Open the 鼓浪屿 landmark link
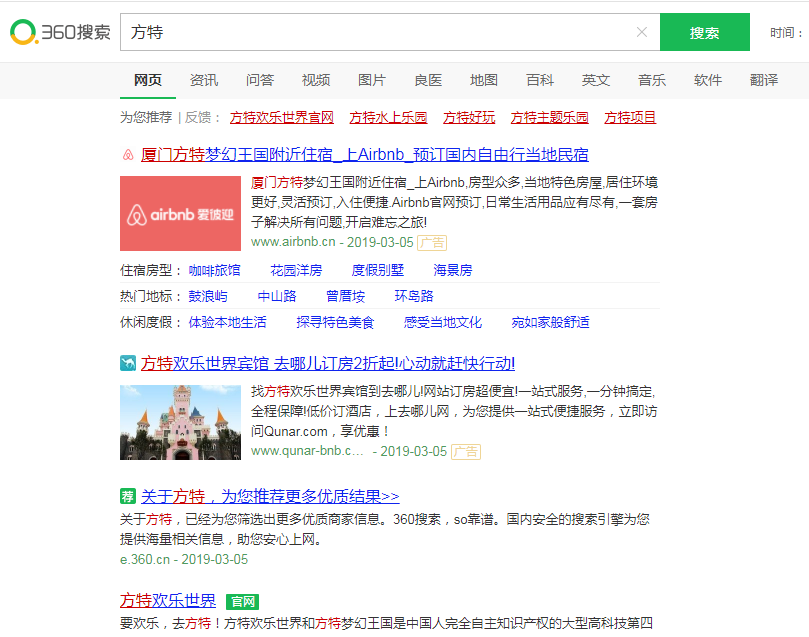The height and width of the screenshot is (637, 809). 208,296
